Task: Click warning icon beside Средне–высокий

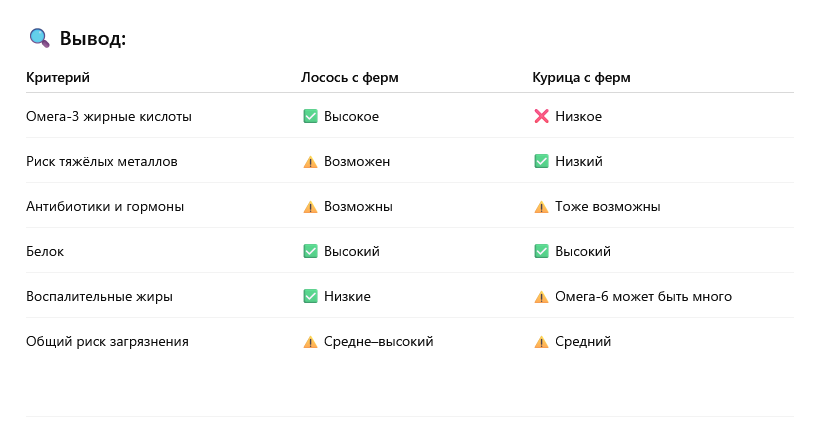Action: click(310, 342)
